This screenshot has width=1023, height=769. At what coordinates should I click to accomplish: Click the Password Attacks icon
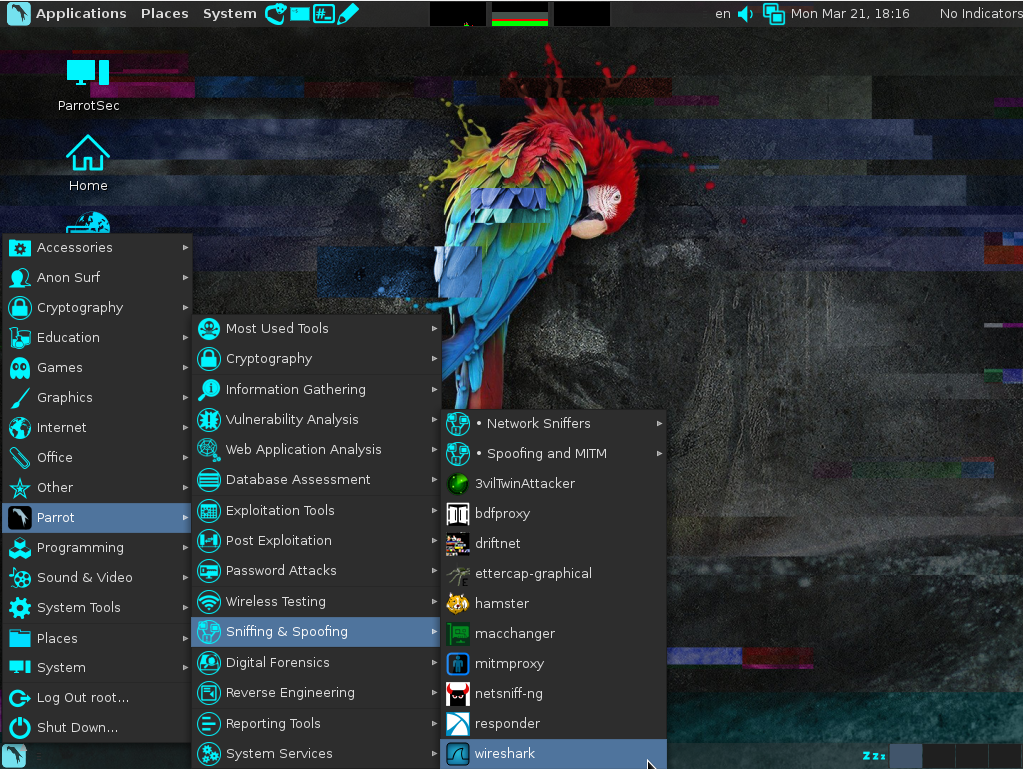[x=209, y=571]
